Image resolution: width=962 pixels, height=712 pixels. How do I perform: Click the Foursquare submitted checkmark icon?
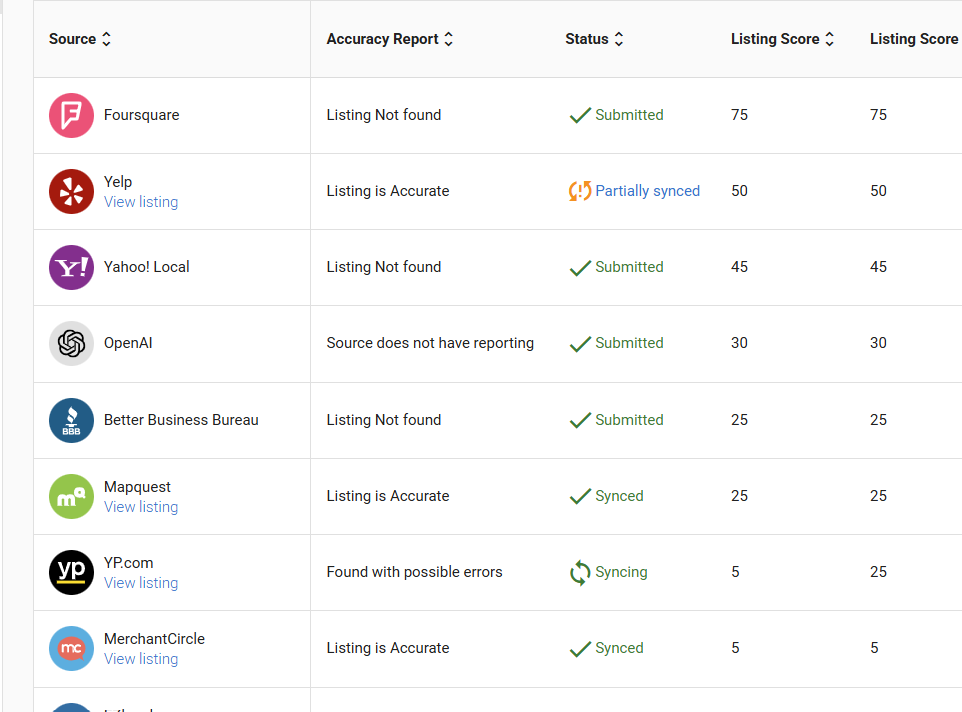pos(580,115)
